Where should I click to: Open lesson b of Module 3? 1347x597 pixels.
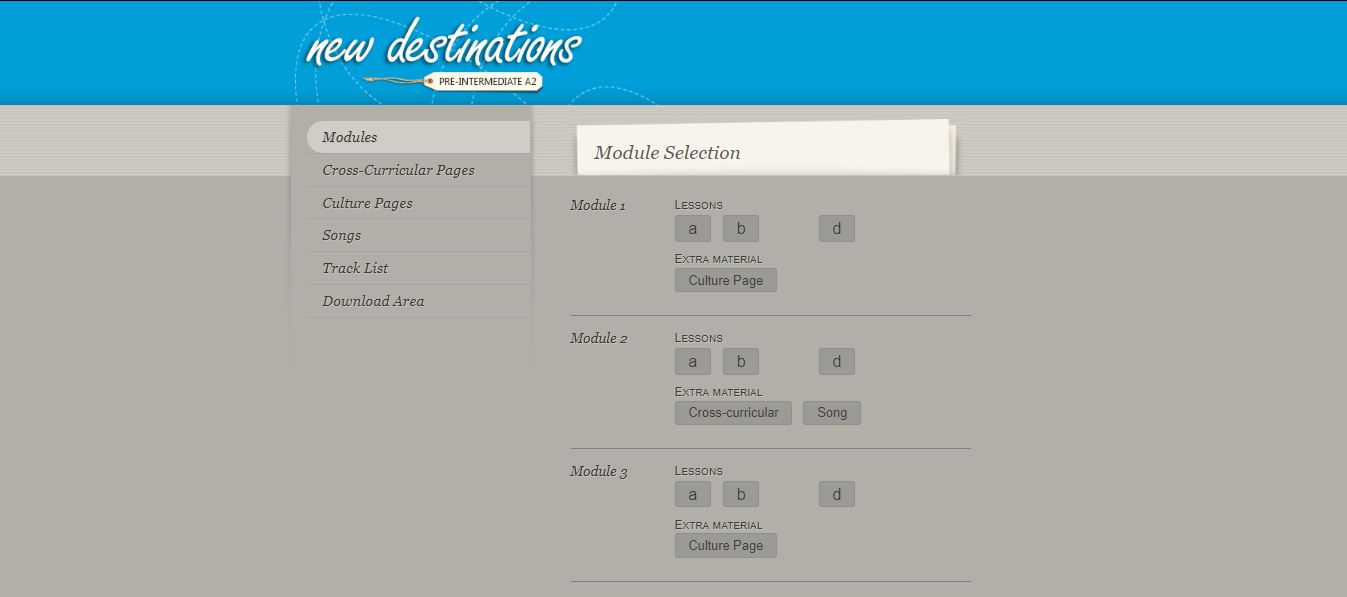click(741, 495)
